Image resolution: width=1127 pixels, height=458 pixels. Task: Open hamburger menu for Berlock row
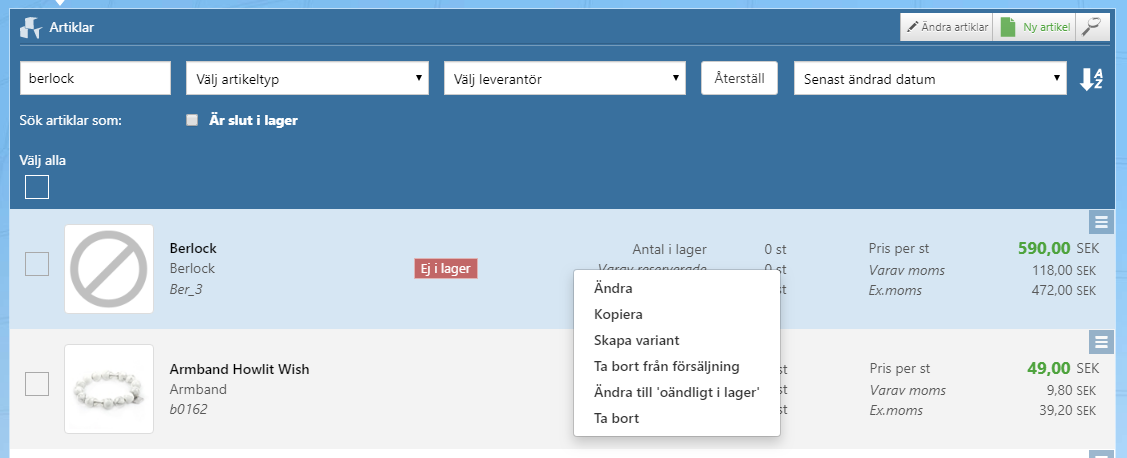(1101, 222)
